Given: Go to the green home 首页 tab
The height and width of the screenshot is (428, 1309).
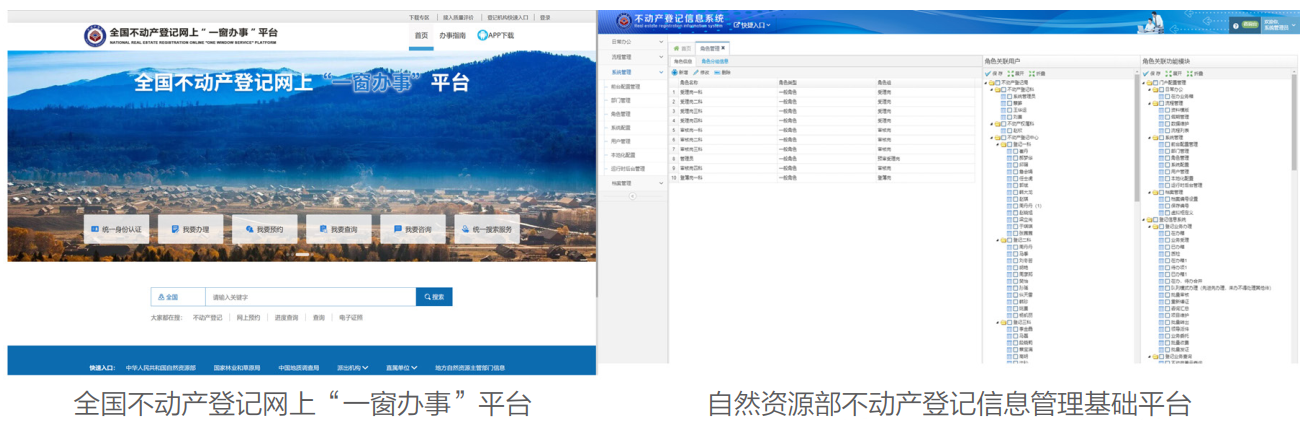Looking at the screenshot, I should click(682, 48).
